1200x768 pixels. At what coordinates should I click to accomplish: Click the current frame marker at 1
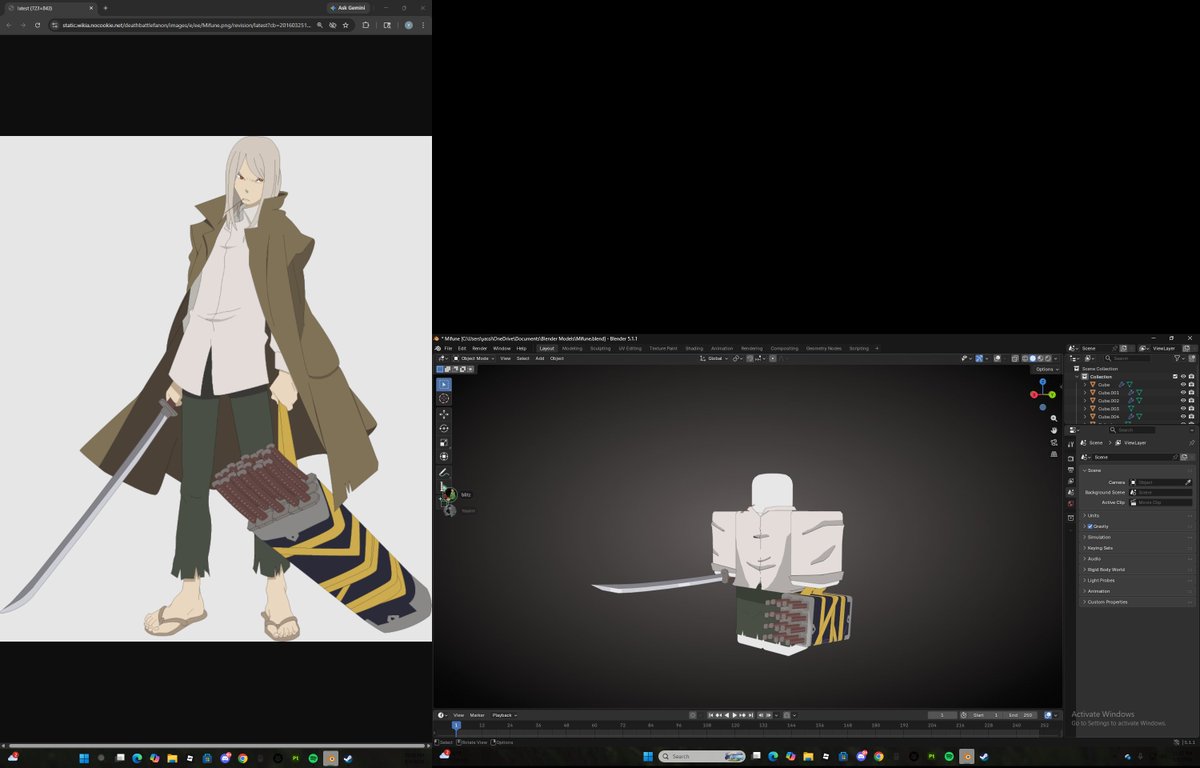point(456,724)
